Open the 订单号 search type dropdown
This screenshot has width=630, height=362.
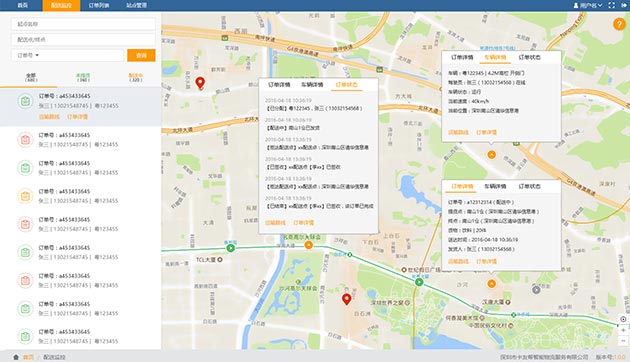[28, 55]
